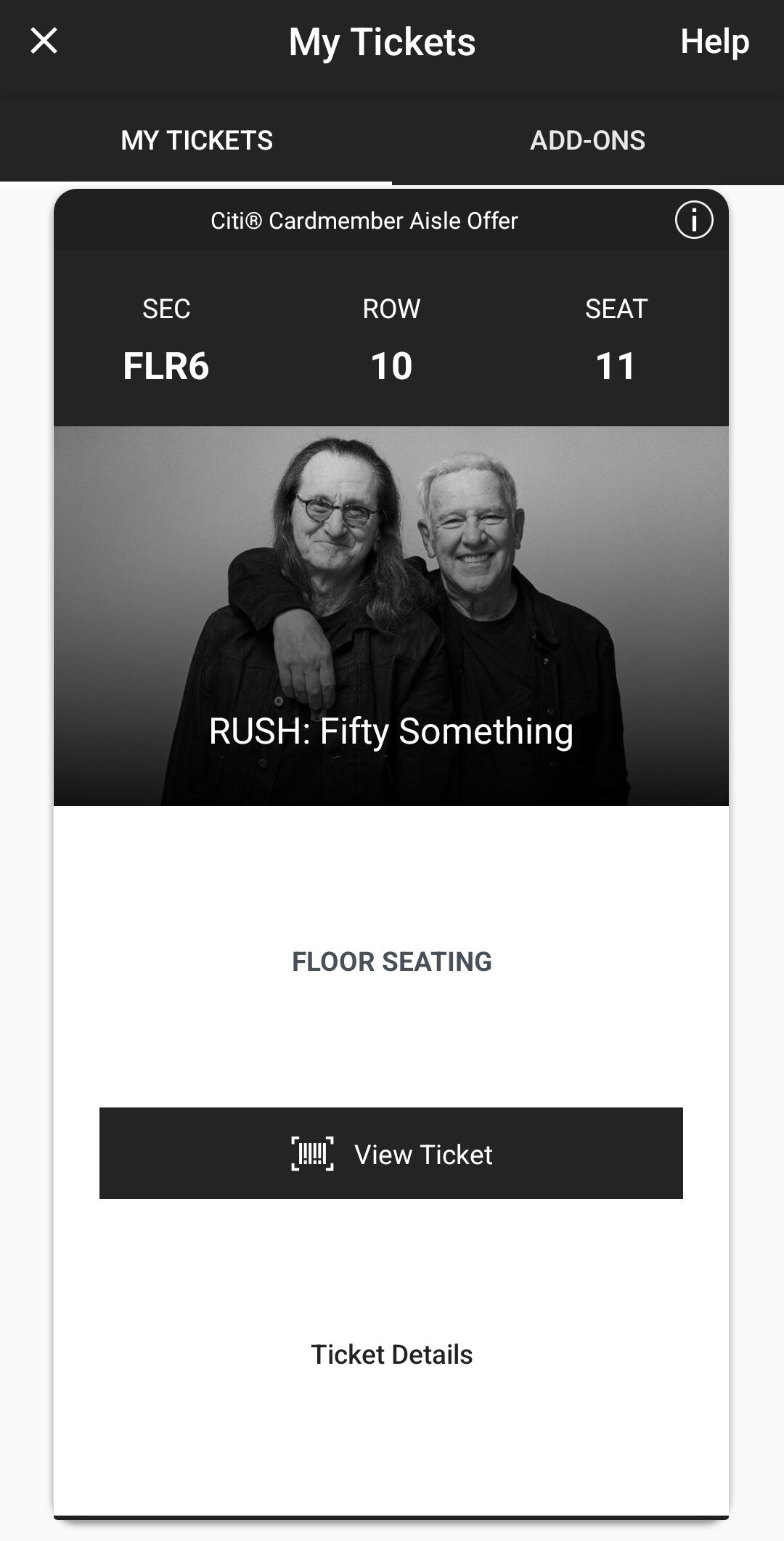Tap the Citi Cardmember Aisle Offer label
This screenshot has height=1541, width=784.
pyautogui.click(x=364, y=221)
